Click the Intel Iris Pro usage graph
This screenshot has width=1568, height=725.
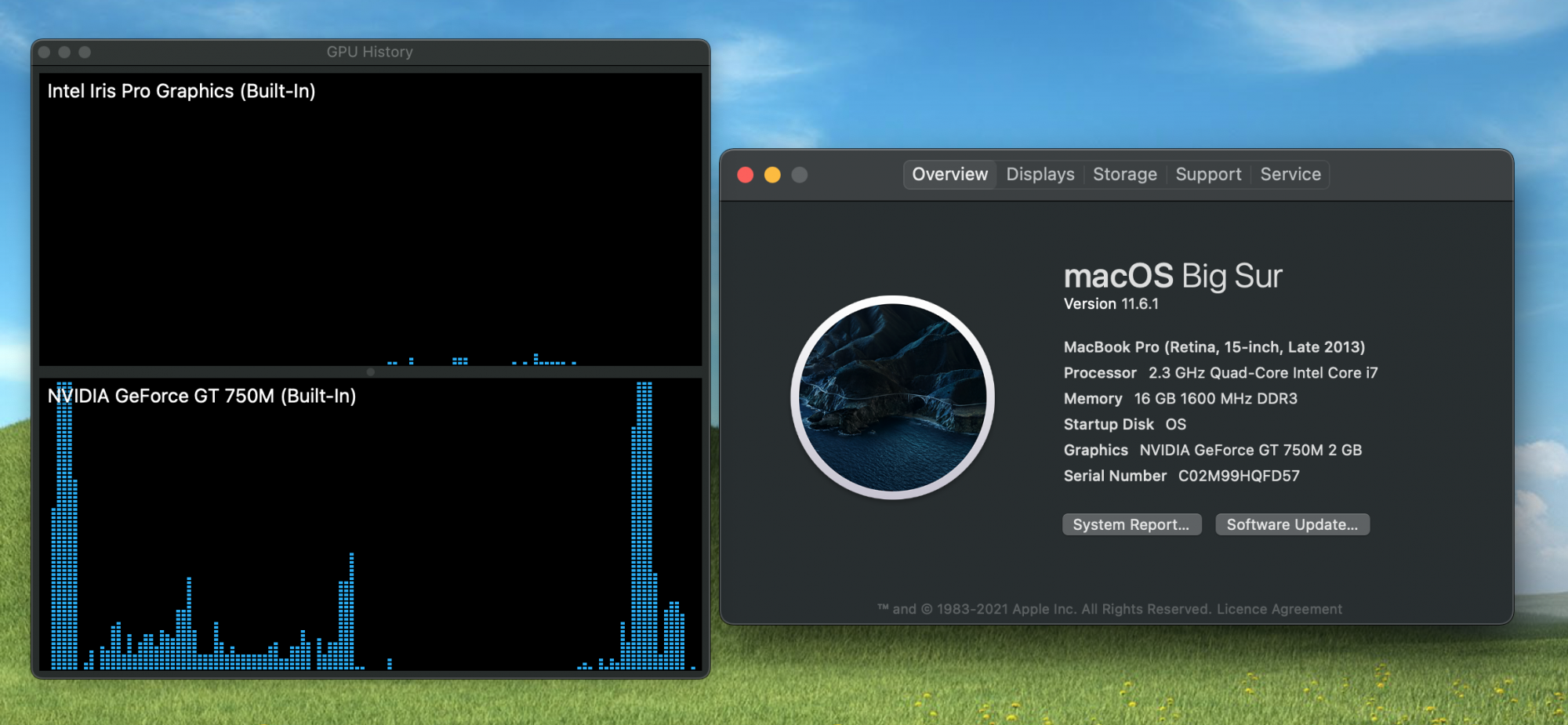tap(371, 219)
